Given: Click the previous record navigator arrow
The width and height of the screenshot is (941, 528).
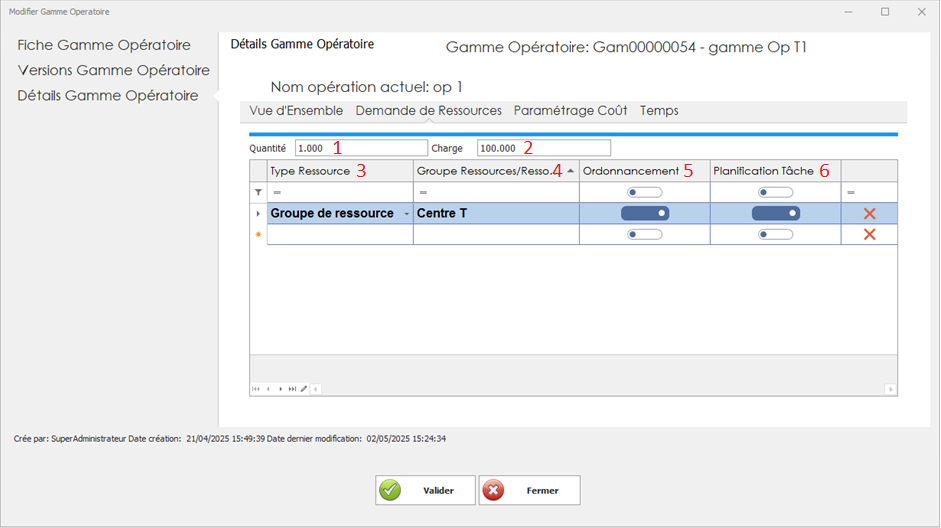Looking at the screenshot, I should [x=268, y=389].
